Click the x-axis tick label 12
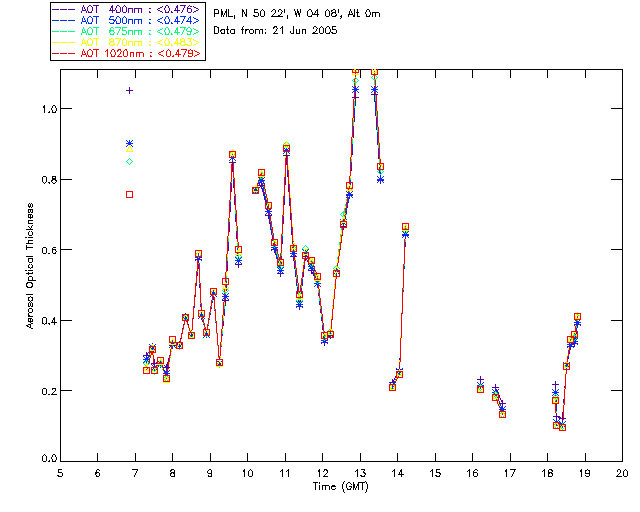The width and height of the screenshot is (640, 512). click(323, 472)
